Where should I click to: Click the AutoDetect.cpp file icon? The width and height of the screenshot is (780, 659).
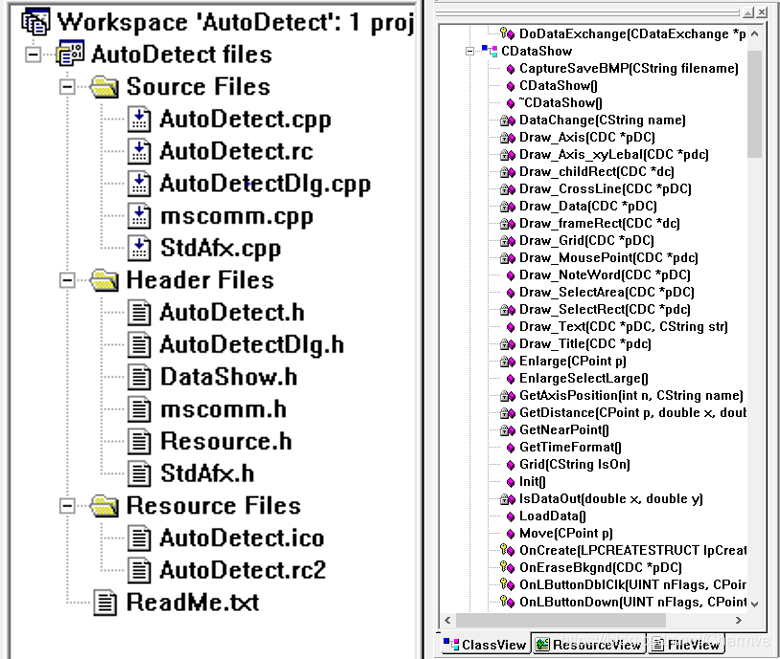(x=139, y=119)
